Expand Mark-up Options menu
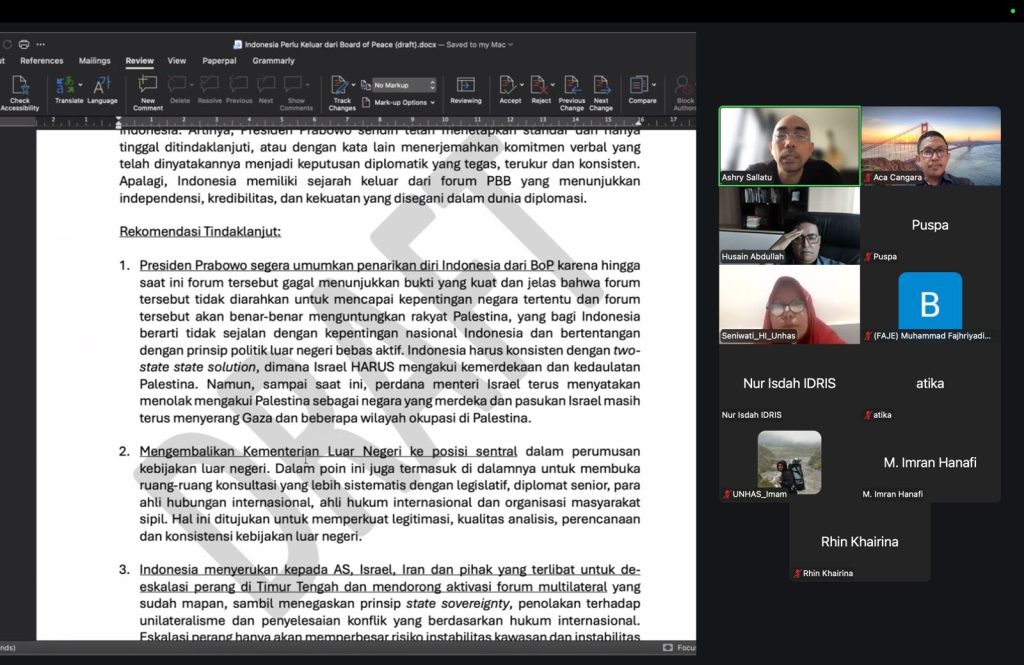Viewport: 1024px width, 665px height. [405, 102]
